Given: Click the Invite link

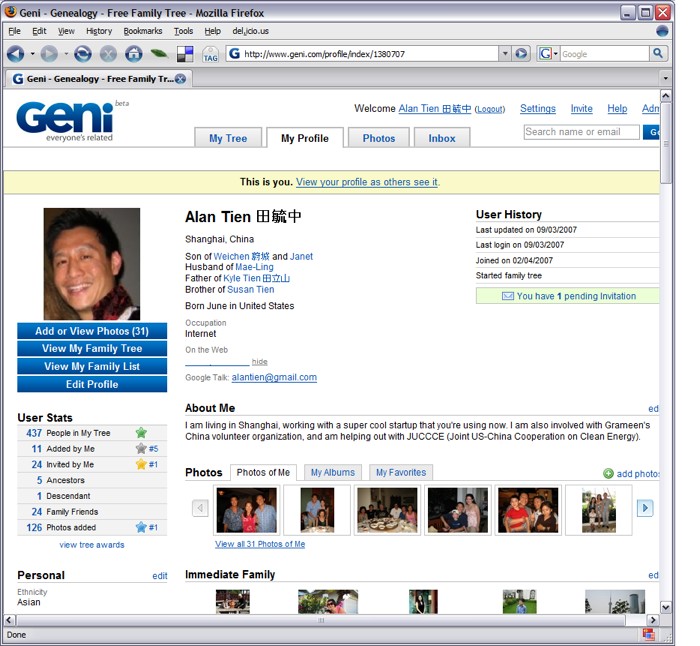Looking at the screenshot, I should tap(582, 108).
